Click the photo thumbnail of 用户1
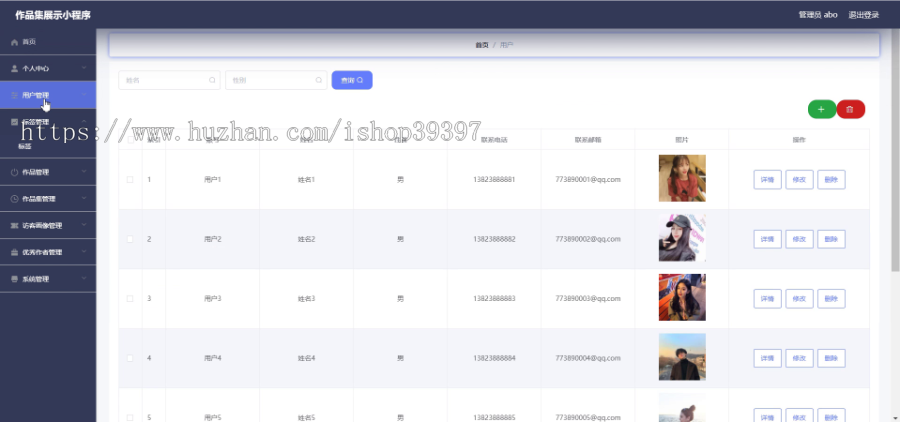900x422 pixels. 682,178
